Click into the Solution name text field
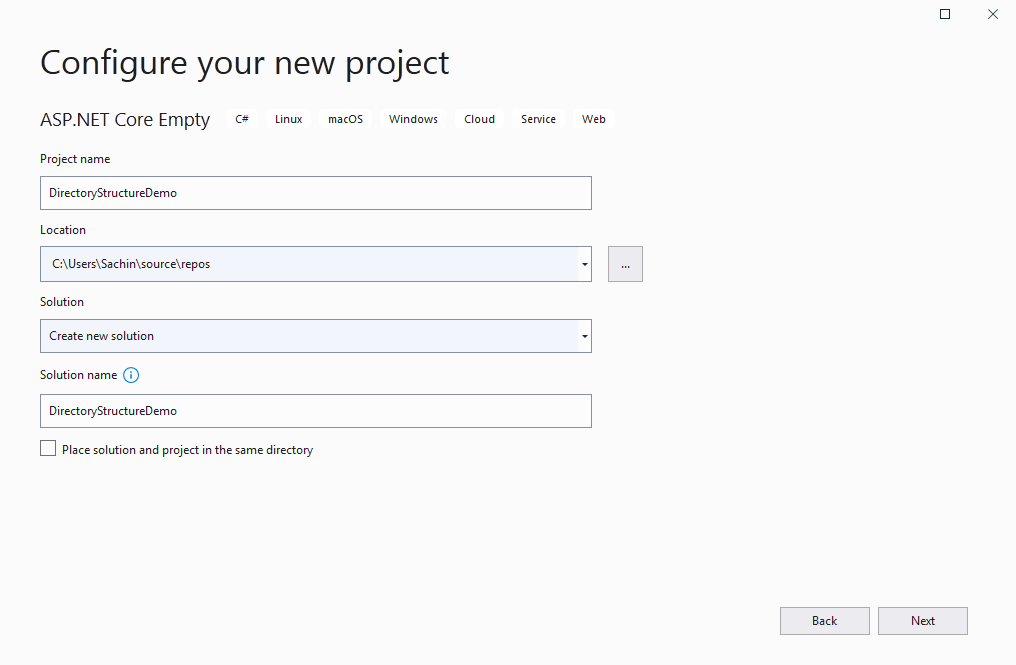Viewport: 1016px width, 665px height. tap(316, 411)
